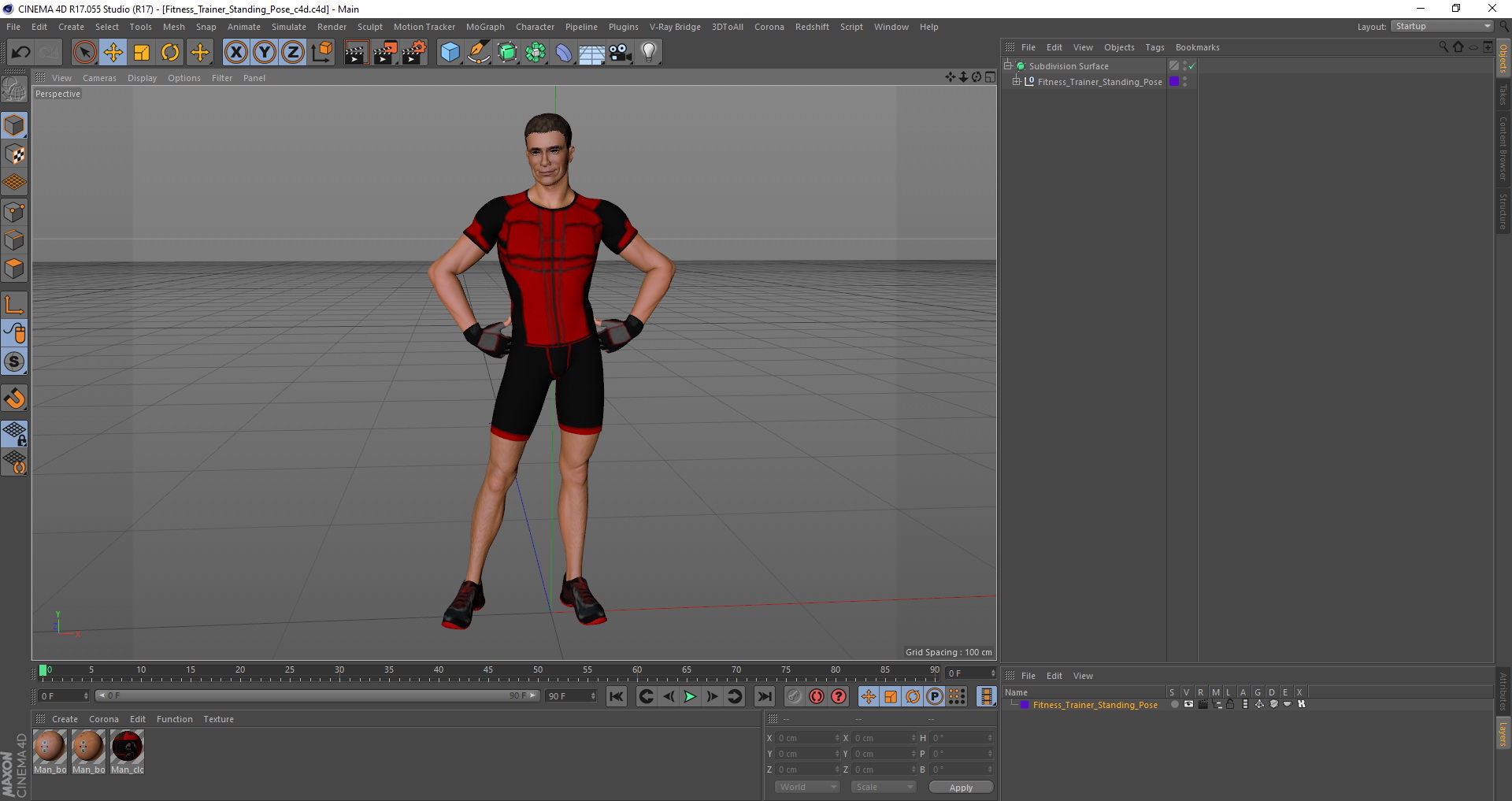Open the Array modeling objects icon

[535, 53]
